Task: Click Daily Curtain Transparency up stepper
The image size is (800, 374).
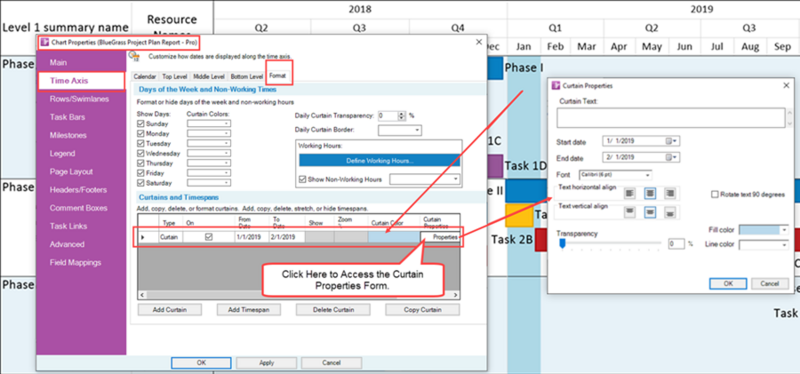Action: (402, 113)
